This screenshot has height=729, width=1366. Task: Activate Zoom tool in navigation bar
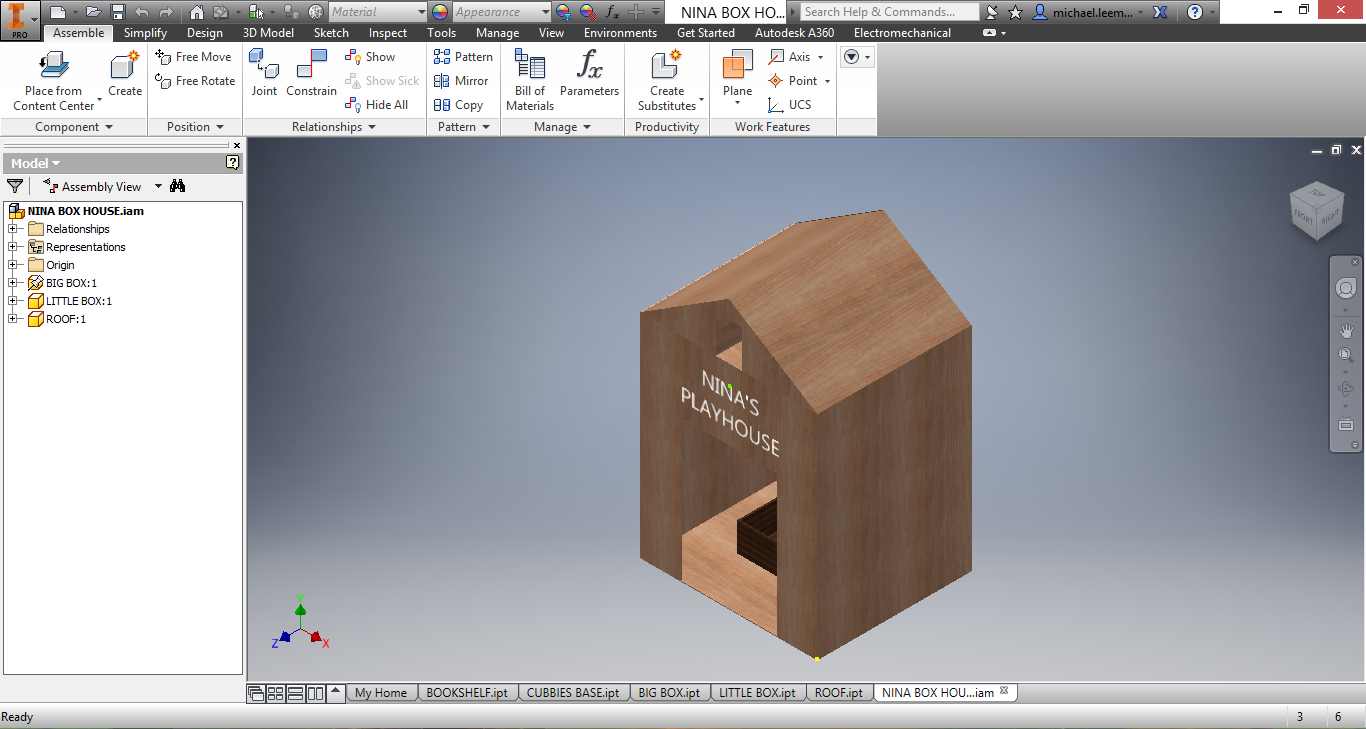[x=1346, y=355]
